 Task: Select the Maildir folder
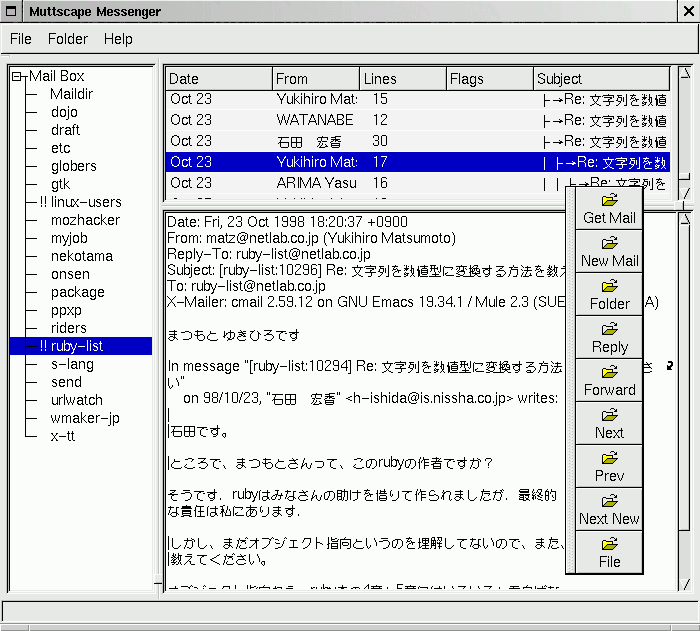click(x=71, y=94)
